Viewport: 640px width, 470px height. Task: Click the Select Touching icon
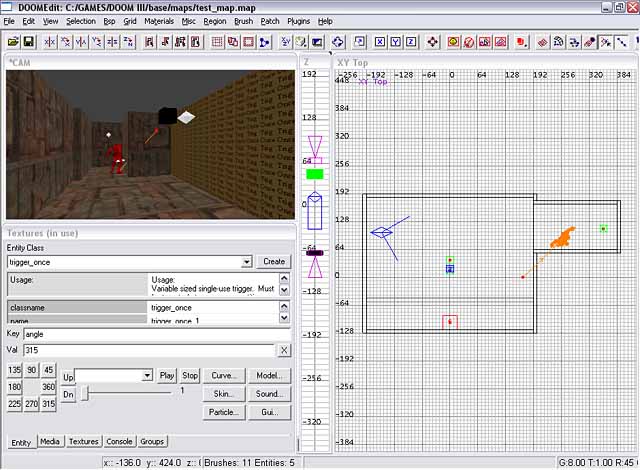tap(165, 42)
